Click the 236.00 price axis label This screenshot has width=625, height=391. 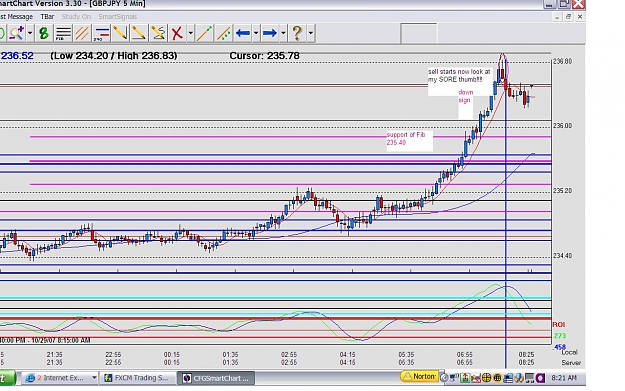pyautogui.click(x=562, y=125)
